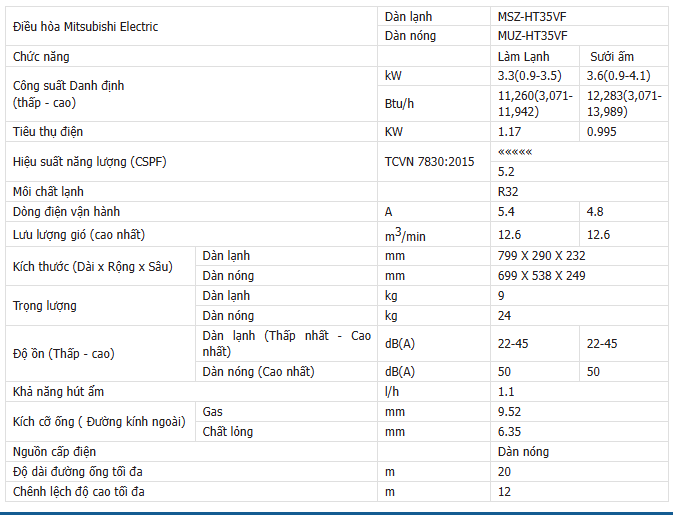Select the cooling capacity 3.3(0.9-3.5) value
The width and height of the screenshot is (673, 515).
pos(530,76)
